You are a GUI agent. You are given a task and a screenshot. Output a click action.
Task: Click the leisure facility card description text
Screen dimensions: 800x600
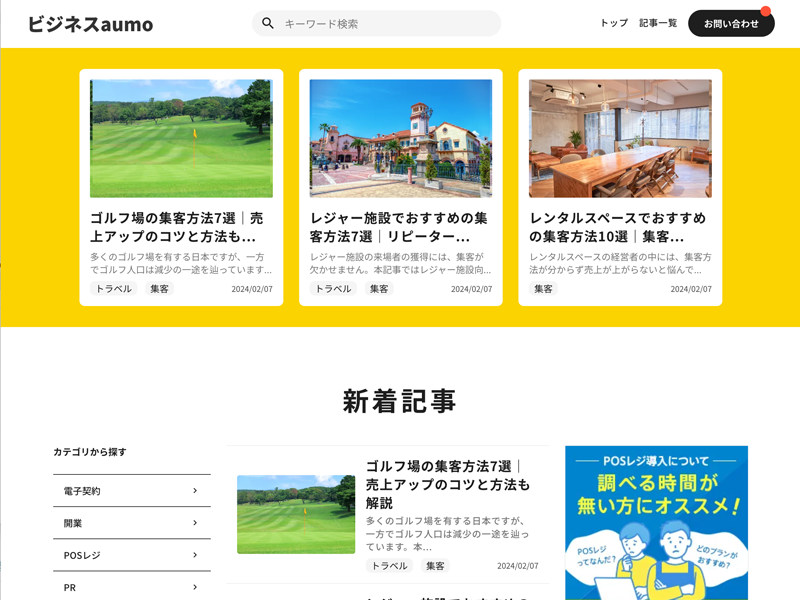(x=401, y=263)
